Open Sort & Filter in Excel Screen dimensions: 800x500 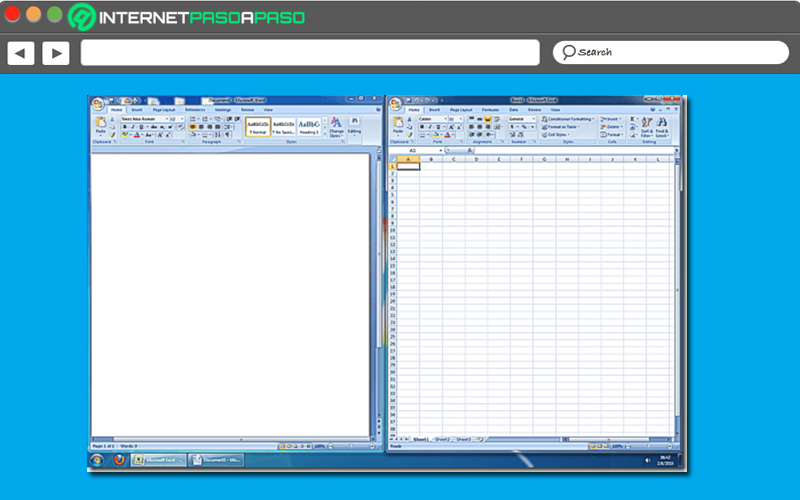click(x=647, y=126)
